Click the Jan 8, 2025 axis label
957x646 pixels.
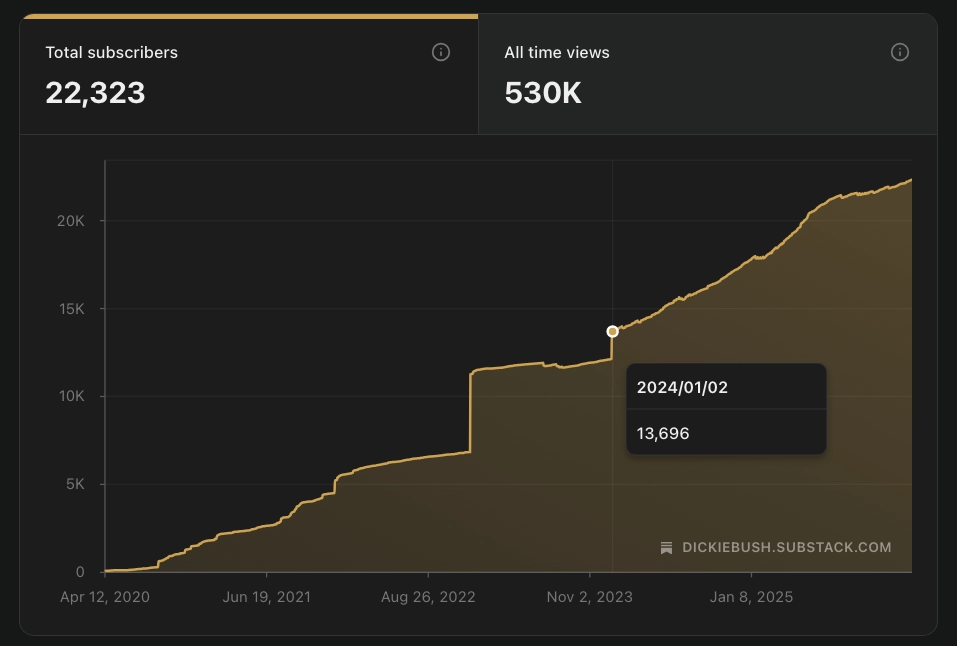coord(751,597)
